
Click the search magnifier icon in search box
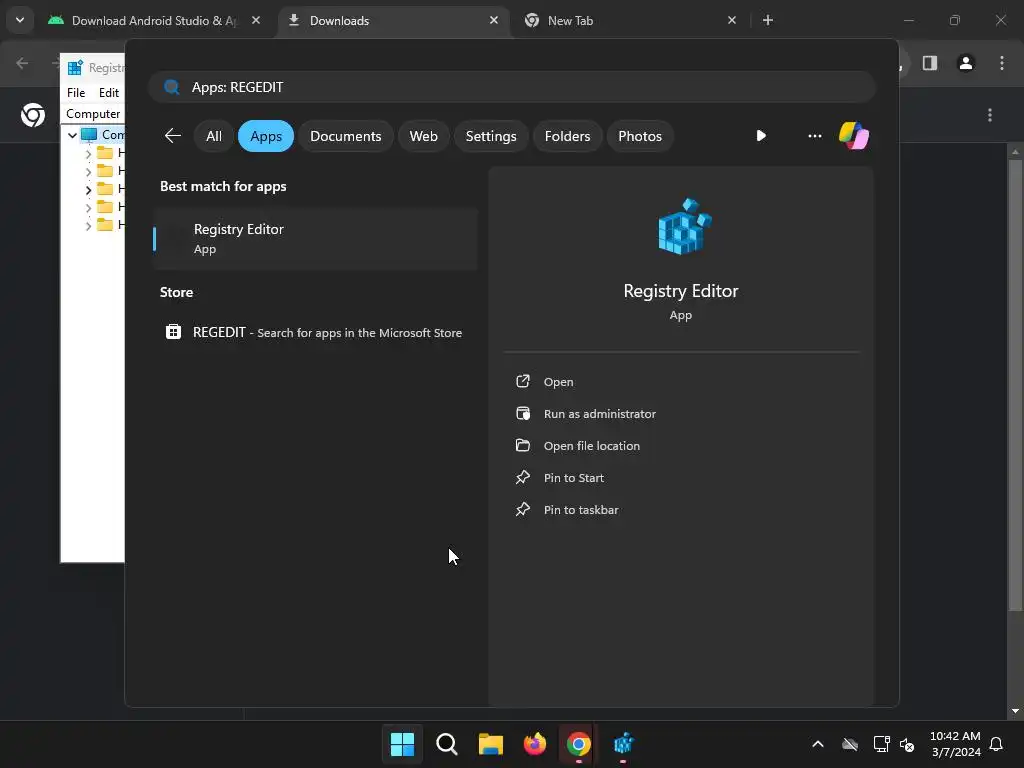172,87
